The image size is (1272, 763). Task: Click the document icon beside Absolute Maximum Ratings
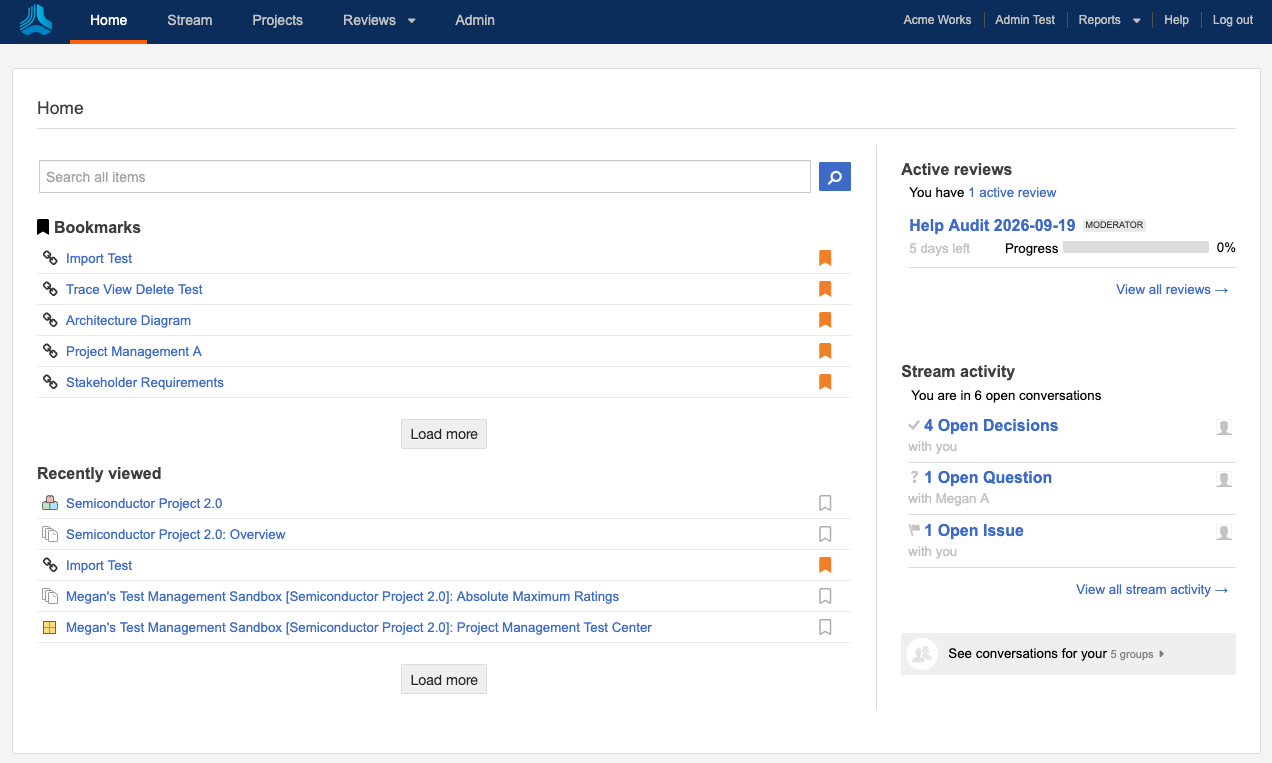click(x=50, y=596)
